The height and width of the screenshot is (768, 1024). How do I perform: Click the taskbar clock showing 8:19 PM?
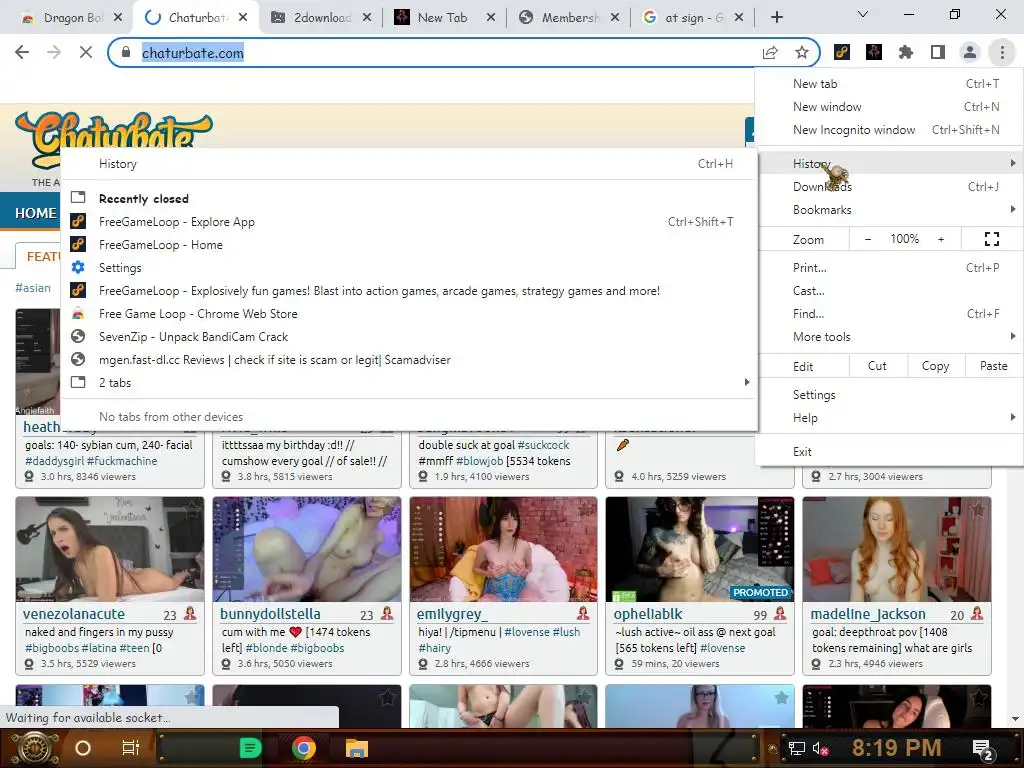[x=896, y=748]
